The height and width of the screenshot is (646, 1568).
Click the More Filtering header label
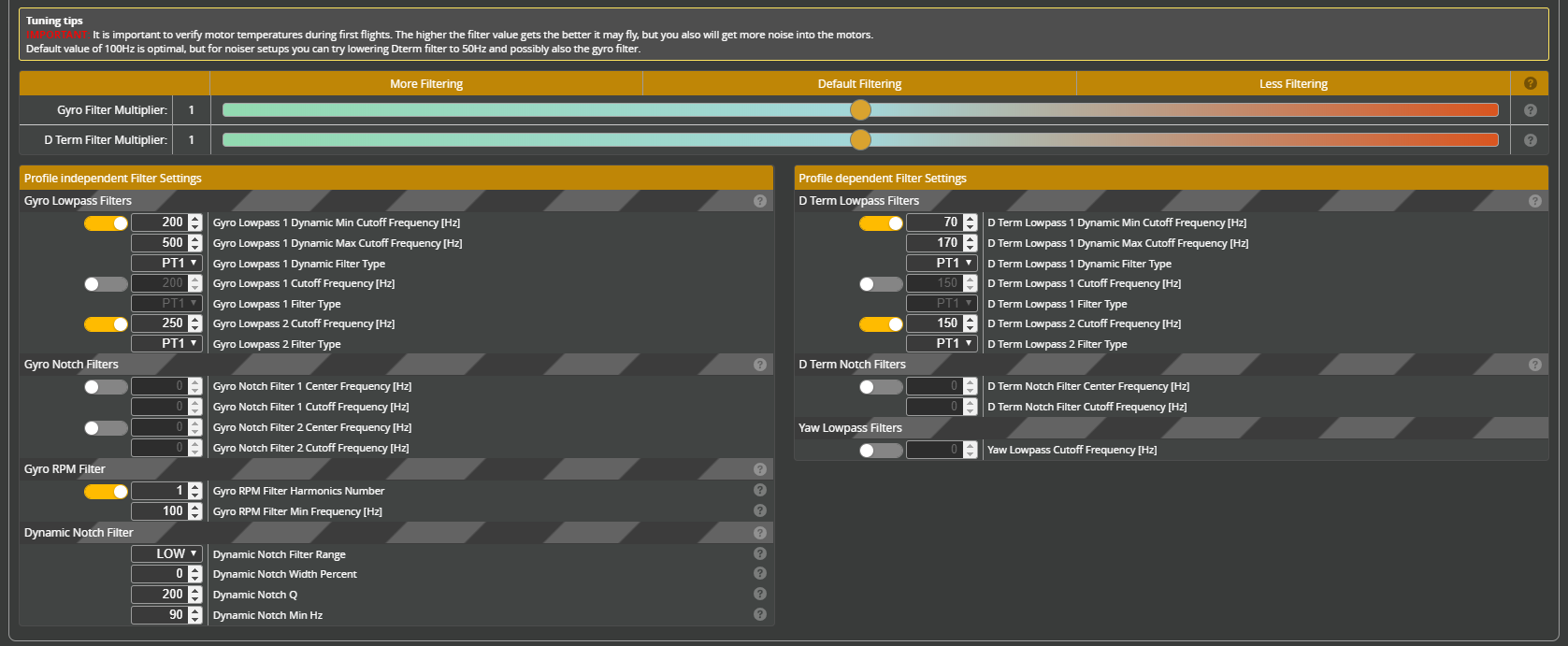pyautogui.click(x=426, y=84)
